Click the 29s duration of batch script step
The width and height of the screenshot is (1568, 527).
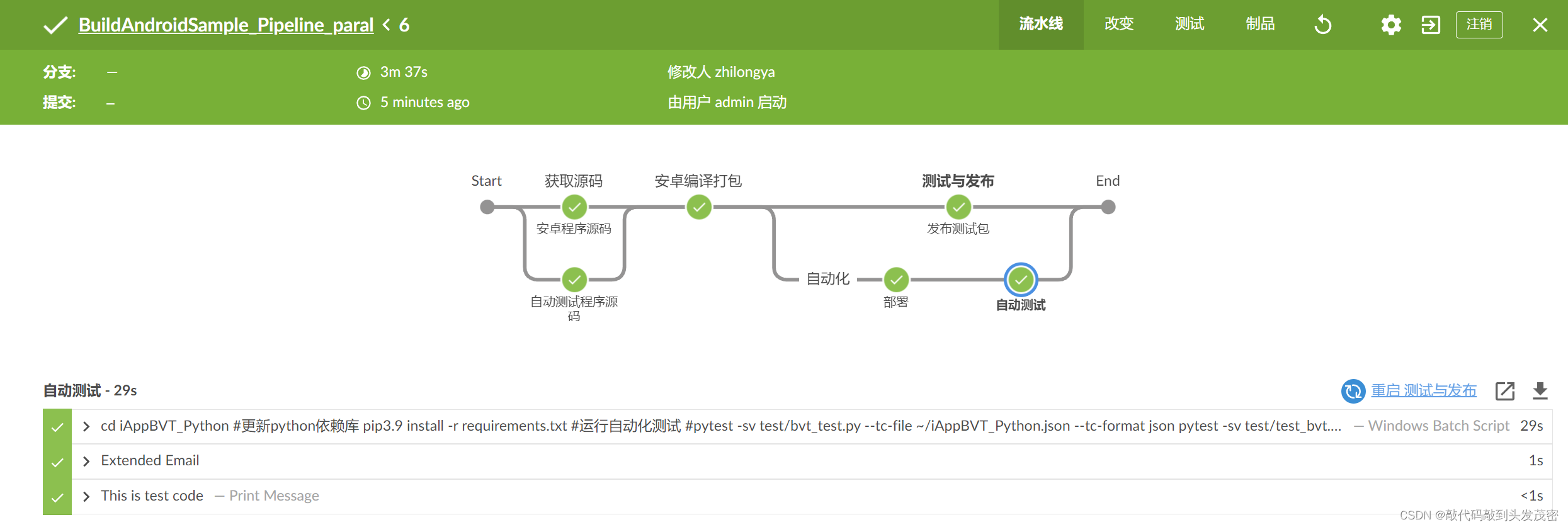tap(1531, 426)
